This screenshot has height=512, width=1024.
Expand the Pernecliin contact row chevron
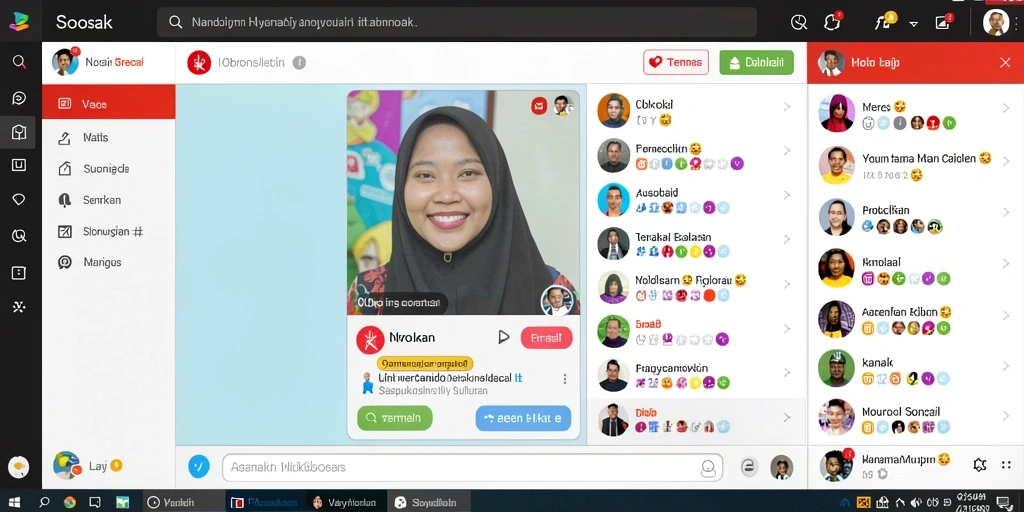tap(787, 151)
